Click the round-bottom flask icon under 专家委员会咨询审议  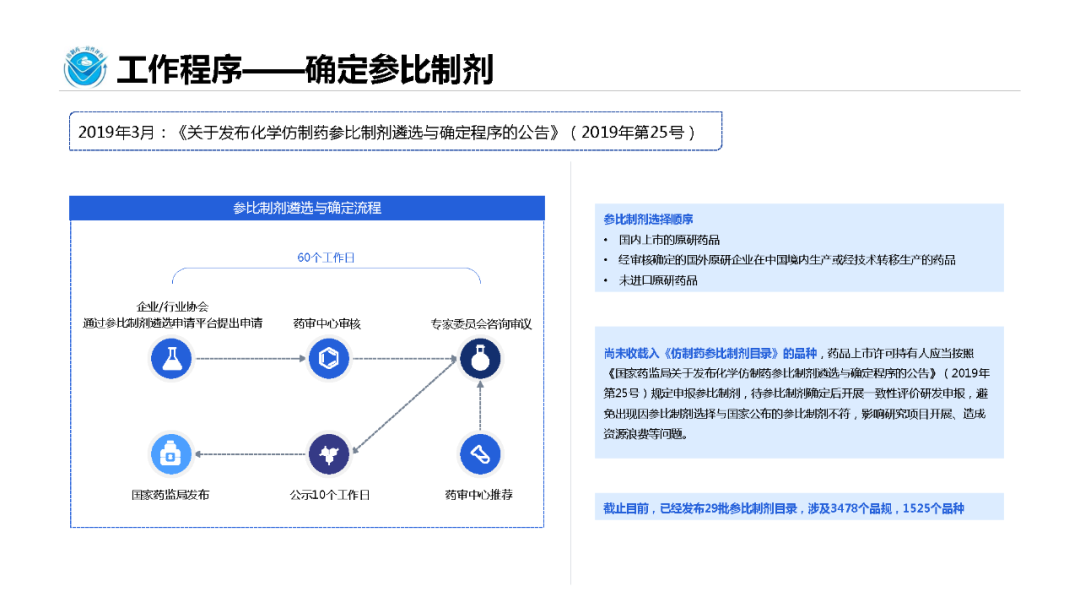point(480,359)
